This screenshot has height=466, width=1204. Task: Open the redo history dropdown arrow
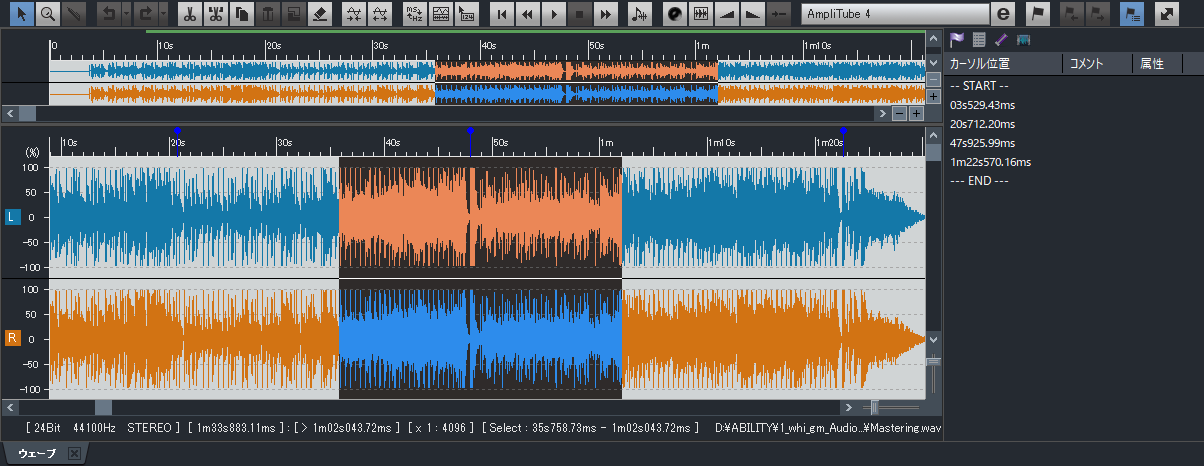pos(163,14)
